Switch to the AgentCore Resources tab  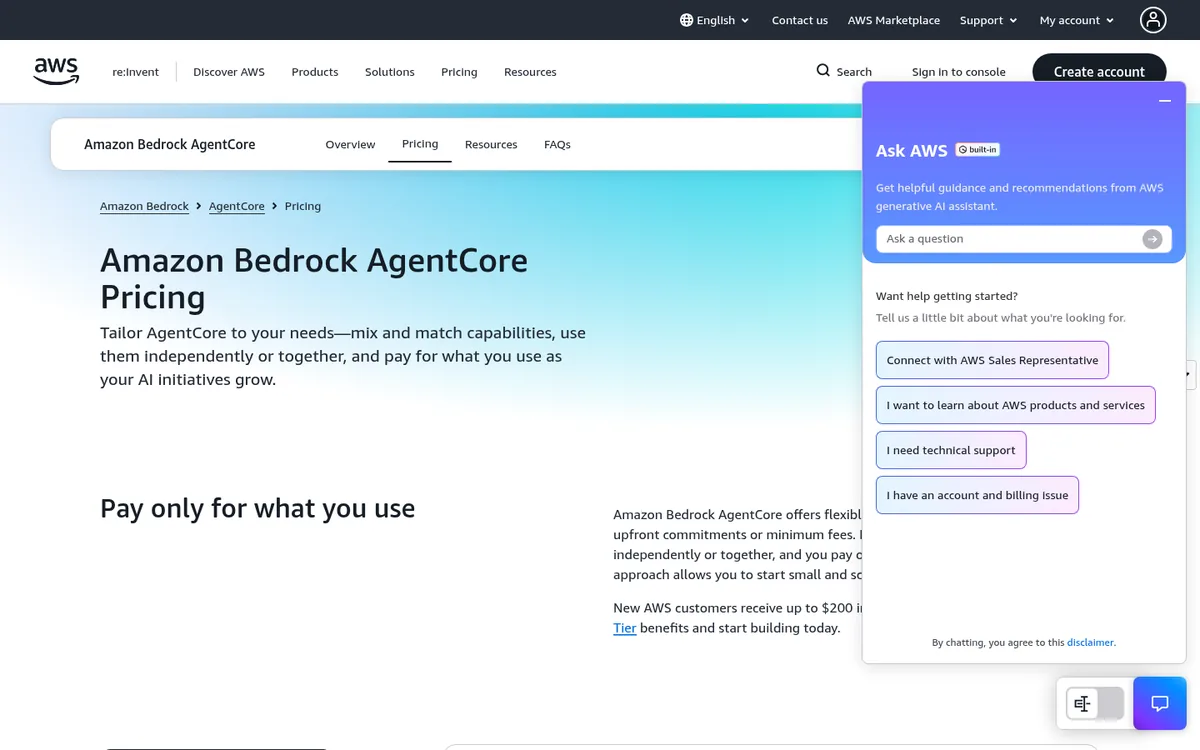click(491, 145)
